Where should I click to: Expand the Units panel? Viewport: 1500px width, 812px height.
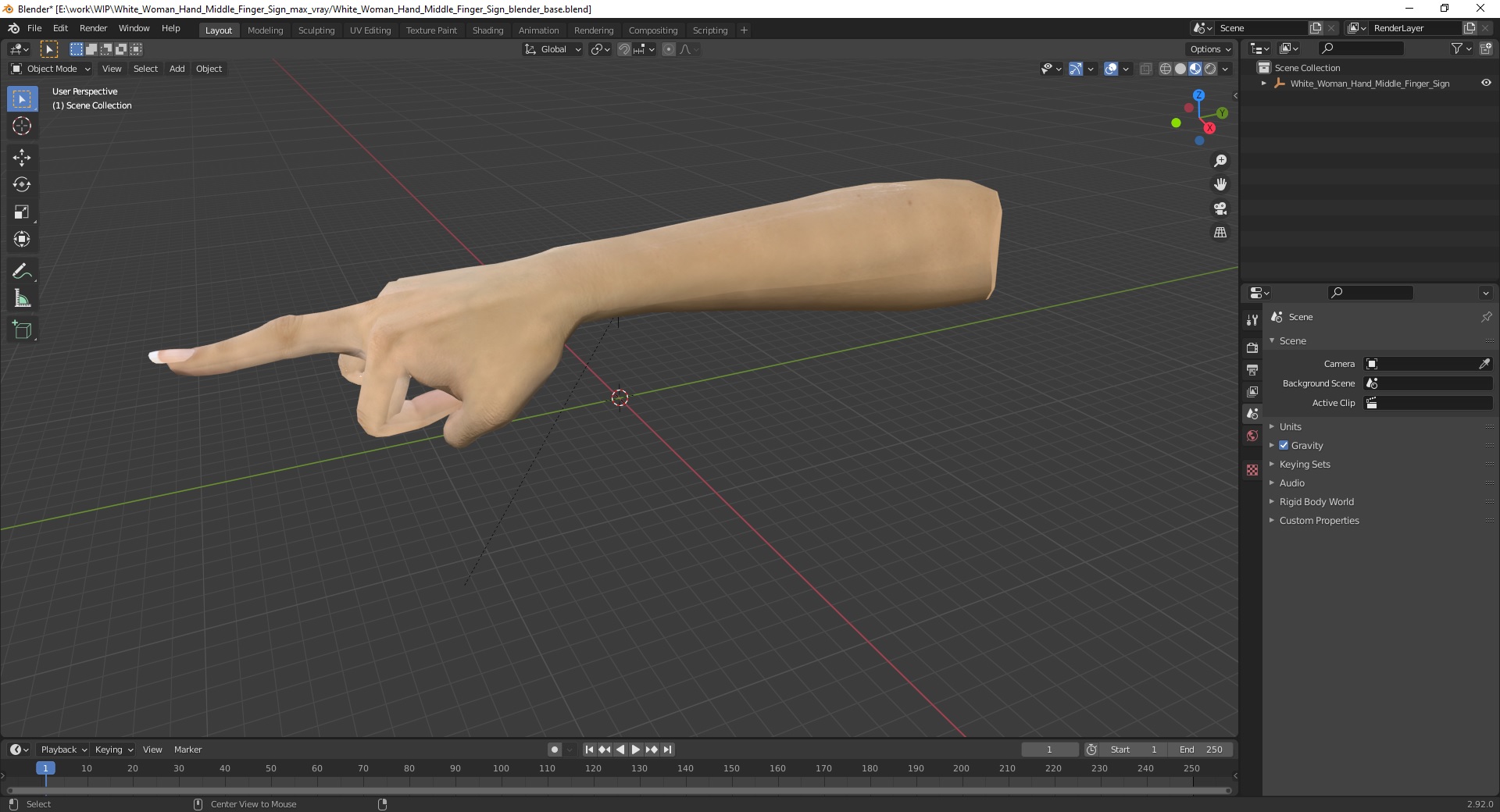pyautogui.click(x=1290, y=426)
